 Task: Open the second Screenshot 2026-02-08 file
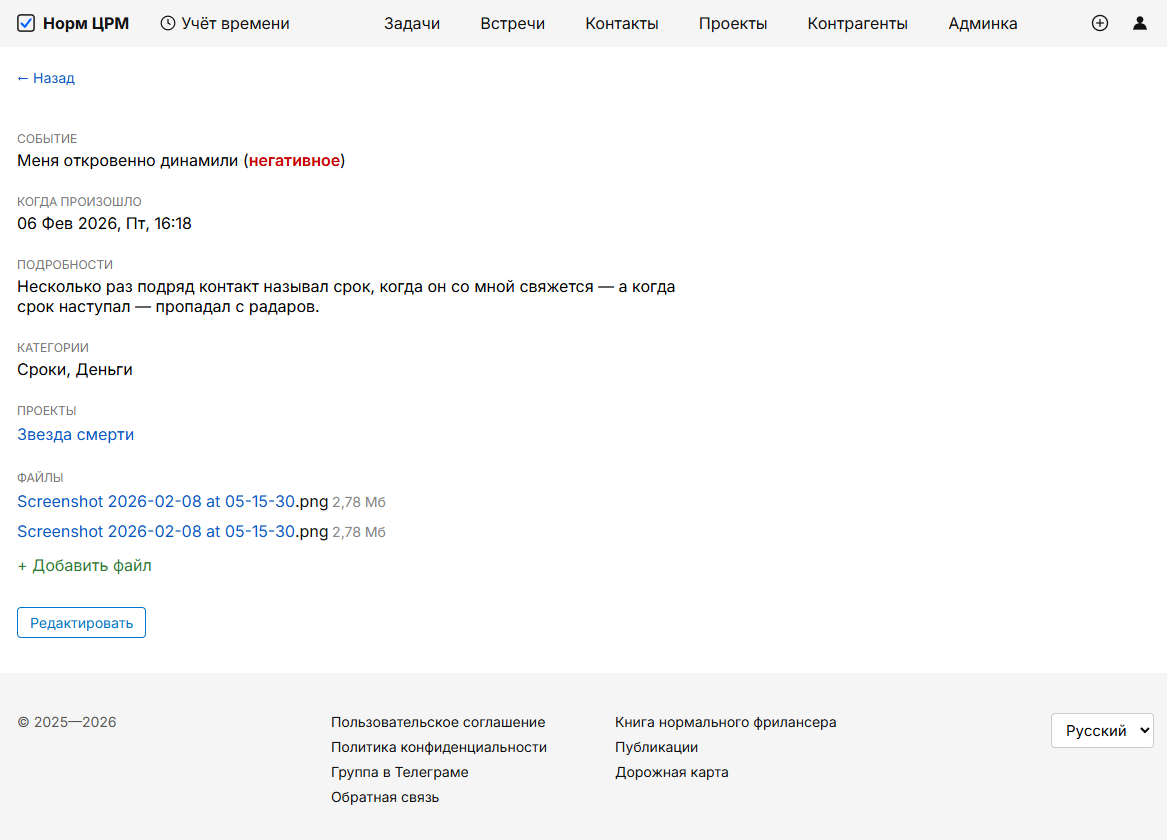(x=156, y=532)
